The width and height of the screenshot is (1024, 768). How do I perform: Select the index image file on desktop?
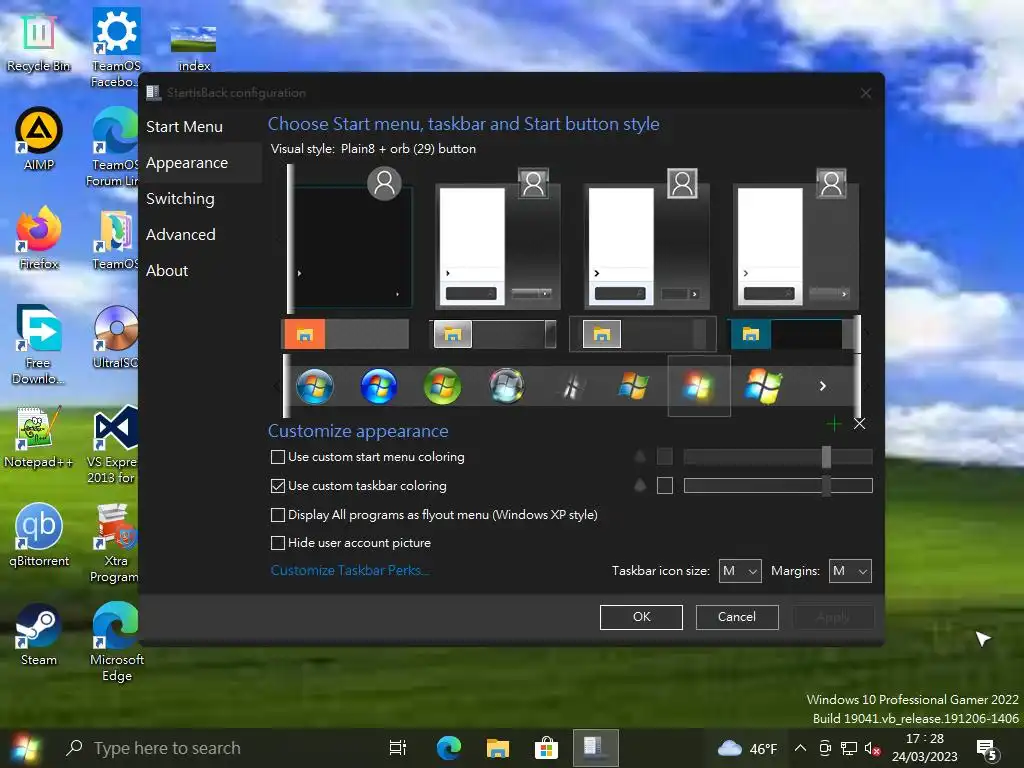click(x=194, y=47)
